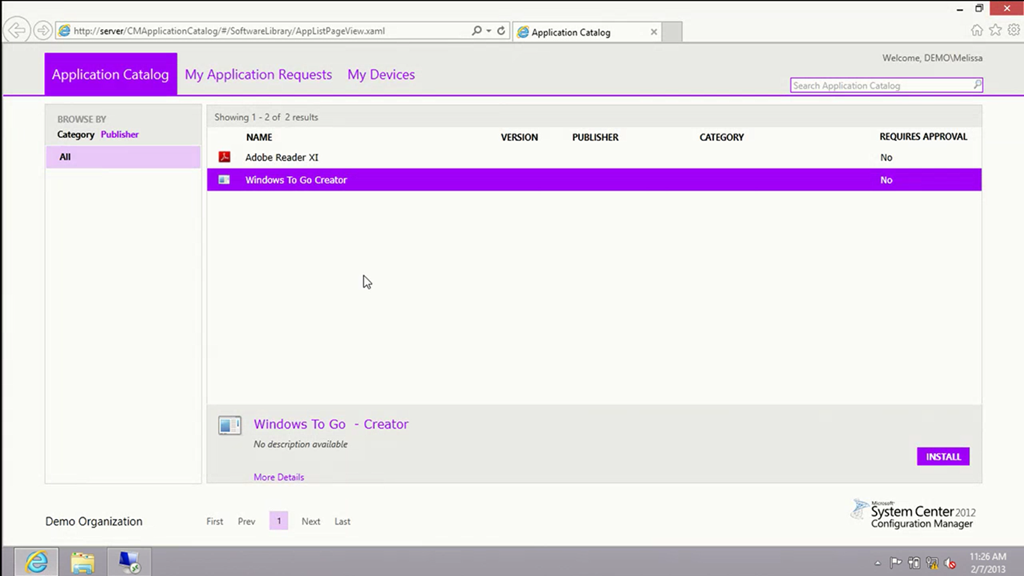Browse by Publisher link
1024x576 pixels.
pos(120,134)
